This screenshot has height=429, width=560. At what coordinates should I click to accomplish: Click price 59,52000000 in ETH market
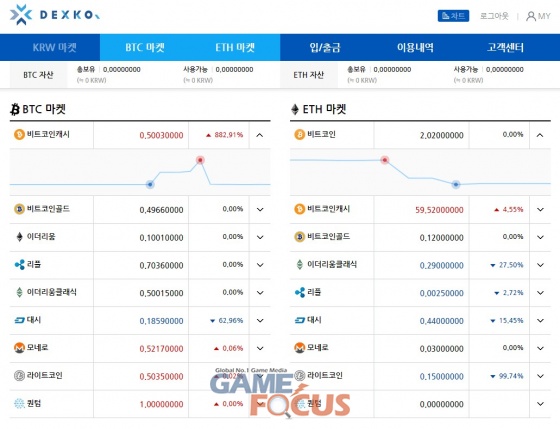tap(439, 210)
